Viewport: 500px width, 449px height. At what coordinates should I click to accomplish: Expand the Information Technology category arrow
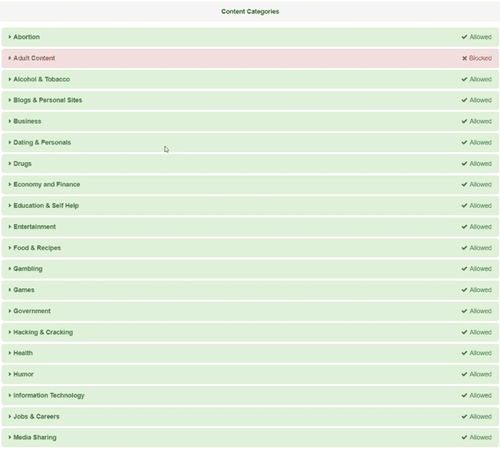tap(10, 395)
